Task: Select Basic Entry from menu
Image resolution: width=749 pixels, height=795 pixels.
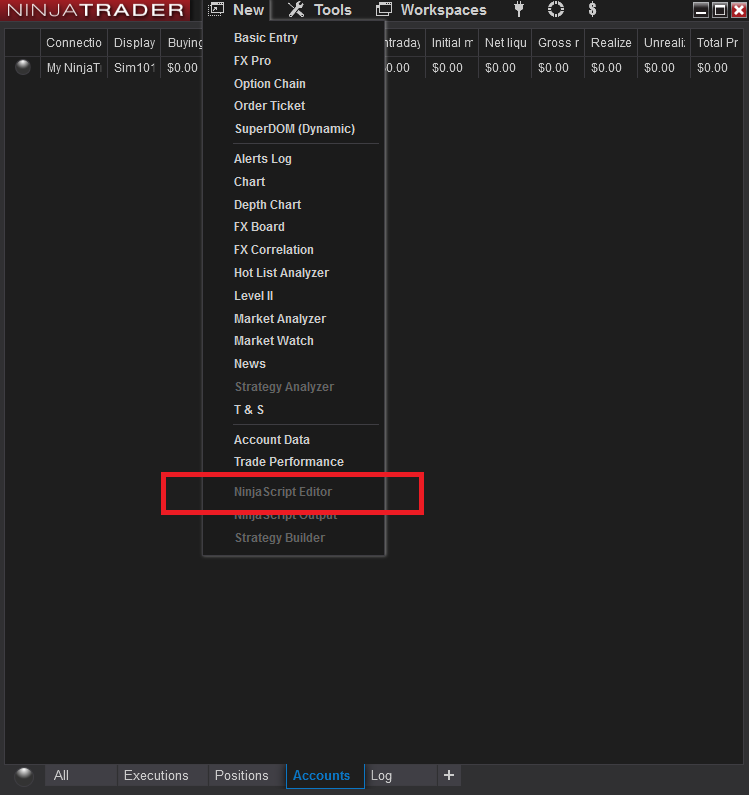Action: pyautogui.click(x=266, y=38)
